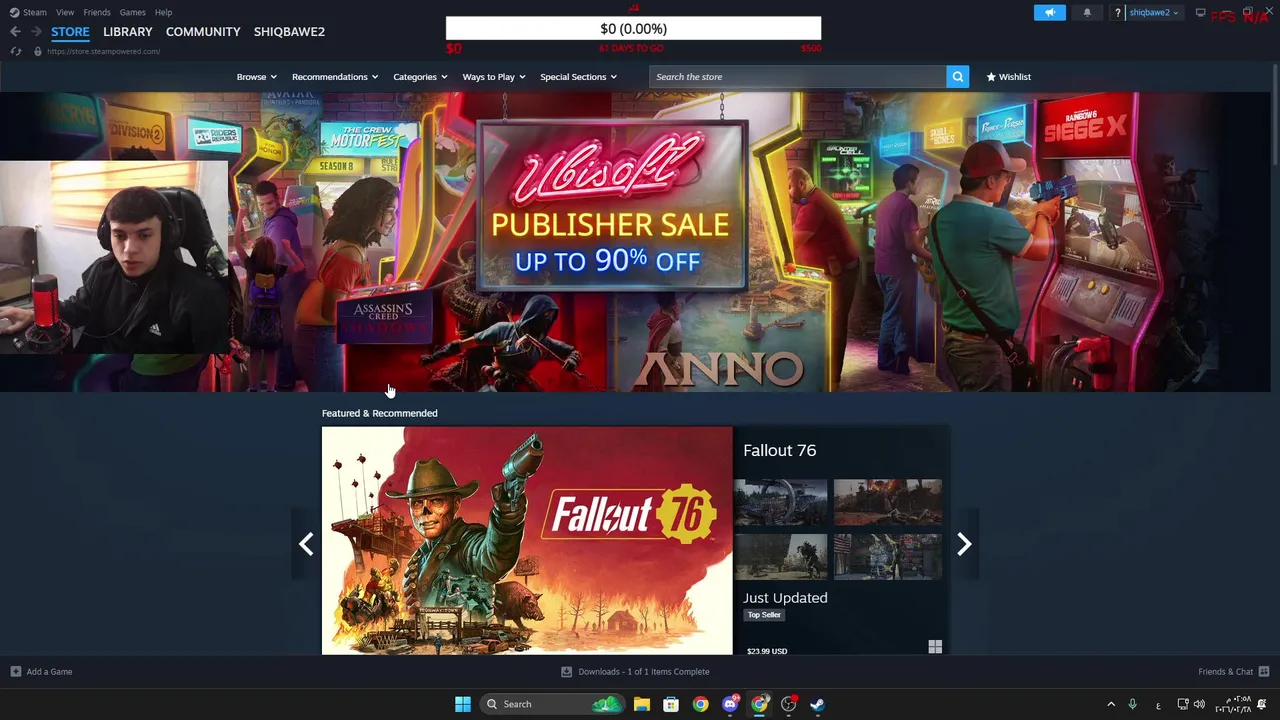Expand the Categories dropdown
This screenshot has height=720, width=1280.
[420, 77]
